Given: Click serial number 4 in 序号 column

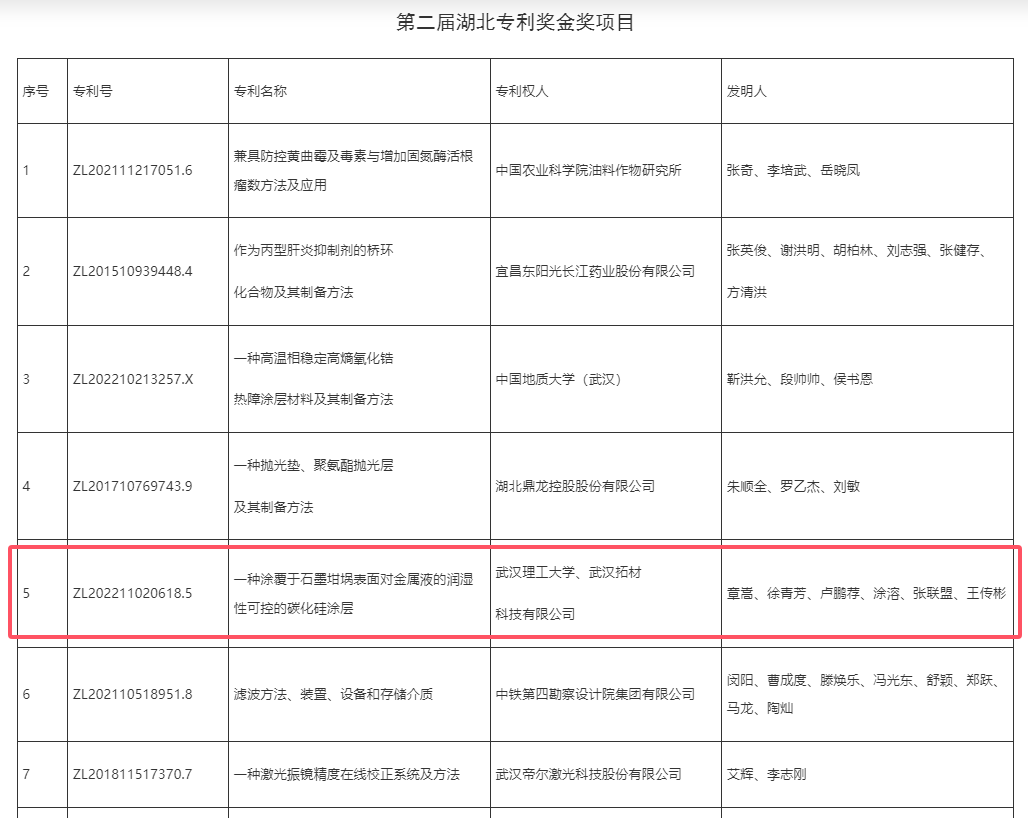Looking at the screenshot, I should point(26,486).
